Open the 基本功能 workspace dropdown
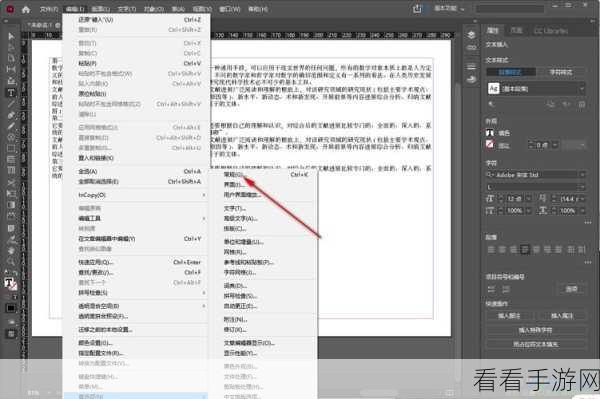 (x=449, y=8)
